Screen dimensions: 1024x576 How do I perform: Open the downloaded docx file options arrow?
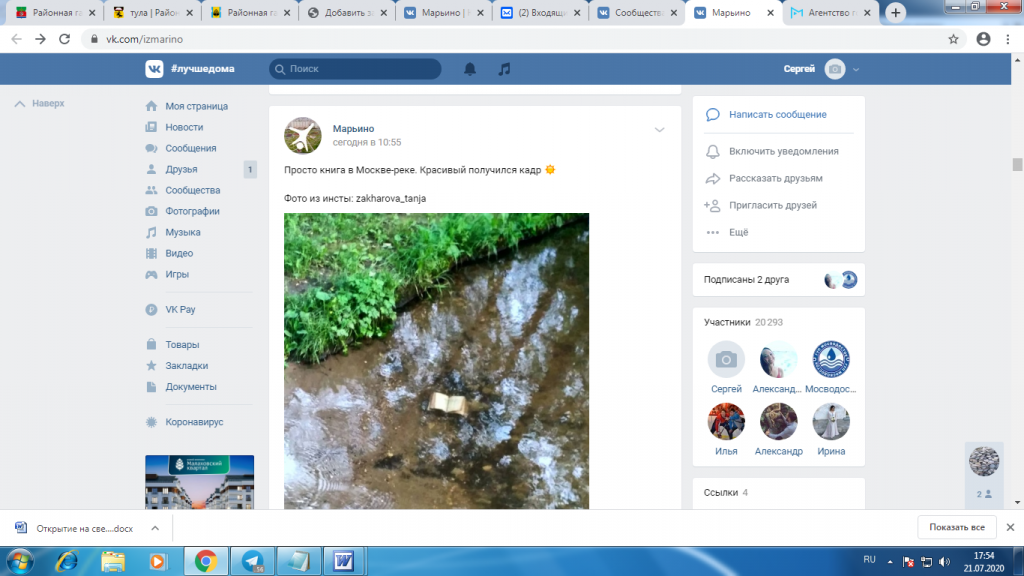pos(155,528)
